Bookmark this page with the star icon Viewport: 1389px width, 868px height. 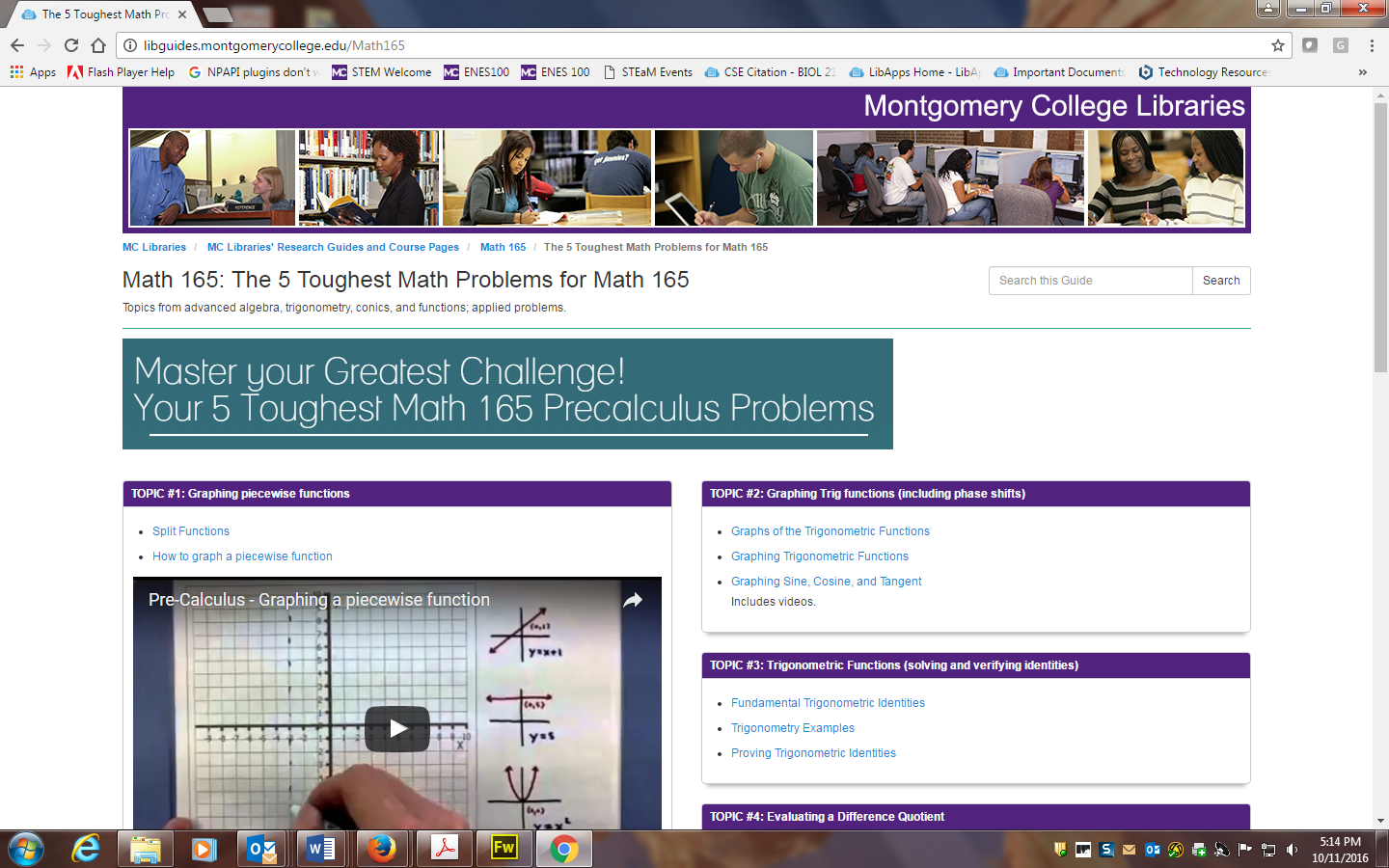(1277, 44)
